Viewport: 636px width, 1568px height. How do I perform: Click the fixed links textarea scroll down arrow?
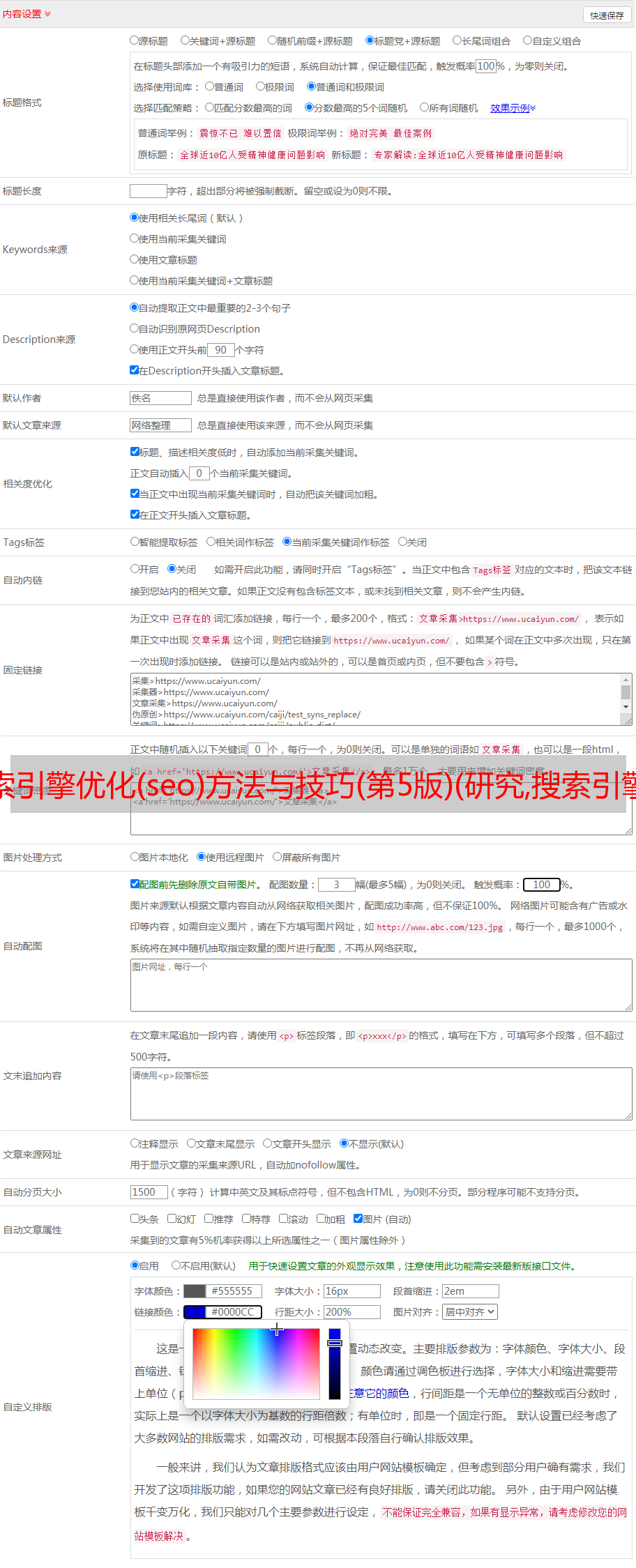[626, 707]
